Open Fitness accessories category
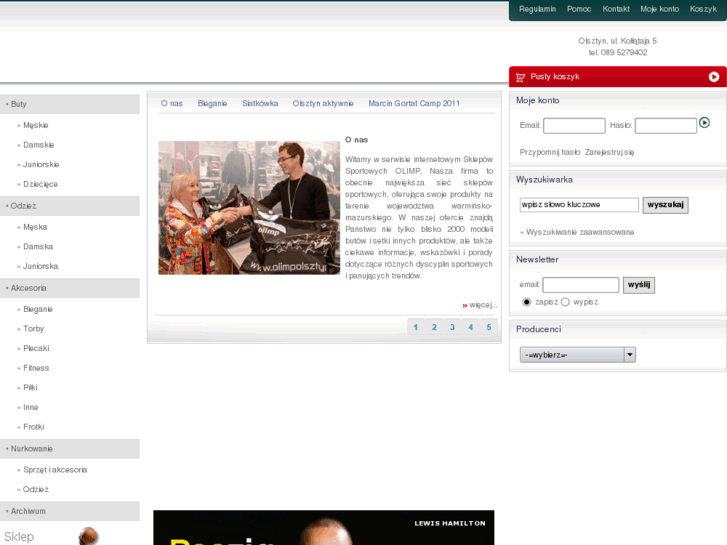This screenshot has height=545, width=727. coord(36,368)
